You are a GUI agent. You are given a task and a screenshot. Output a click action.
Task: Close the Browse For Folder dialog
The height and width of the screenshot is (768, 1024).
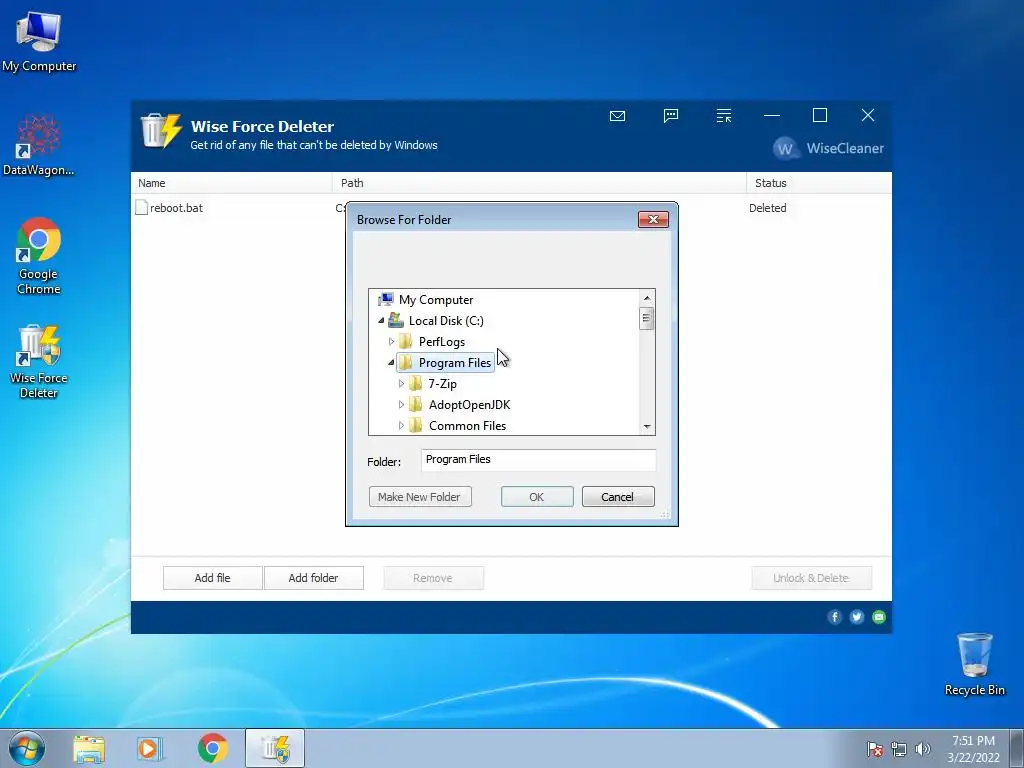point(653,219)
